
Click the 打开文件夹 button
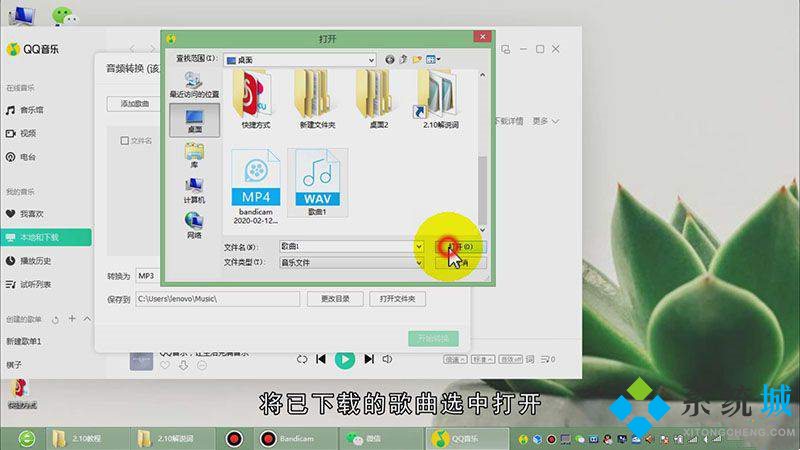397,299
